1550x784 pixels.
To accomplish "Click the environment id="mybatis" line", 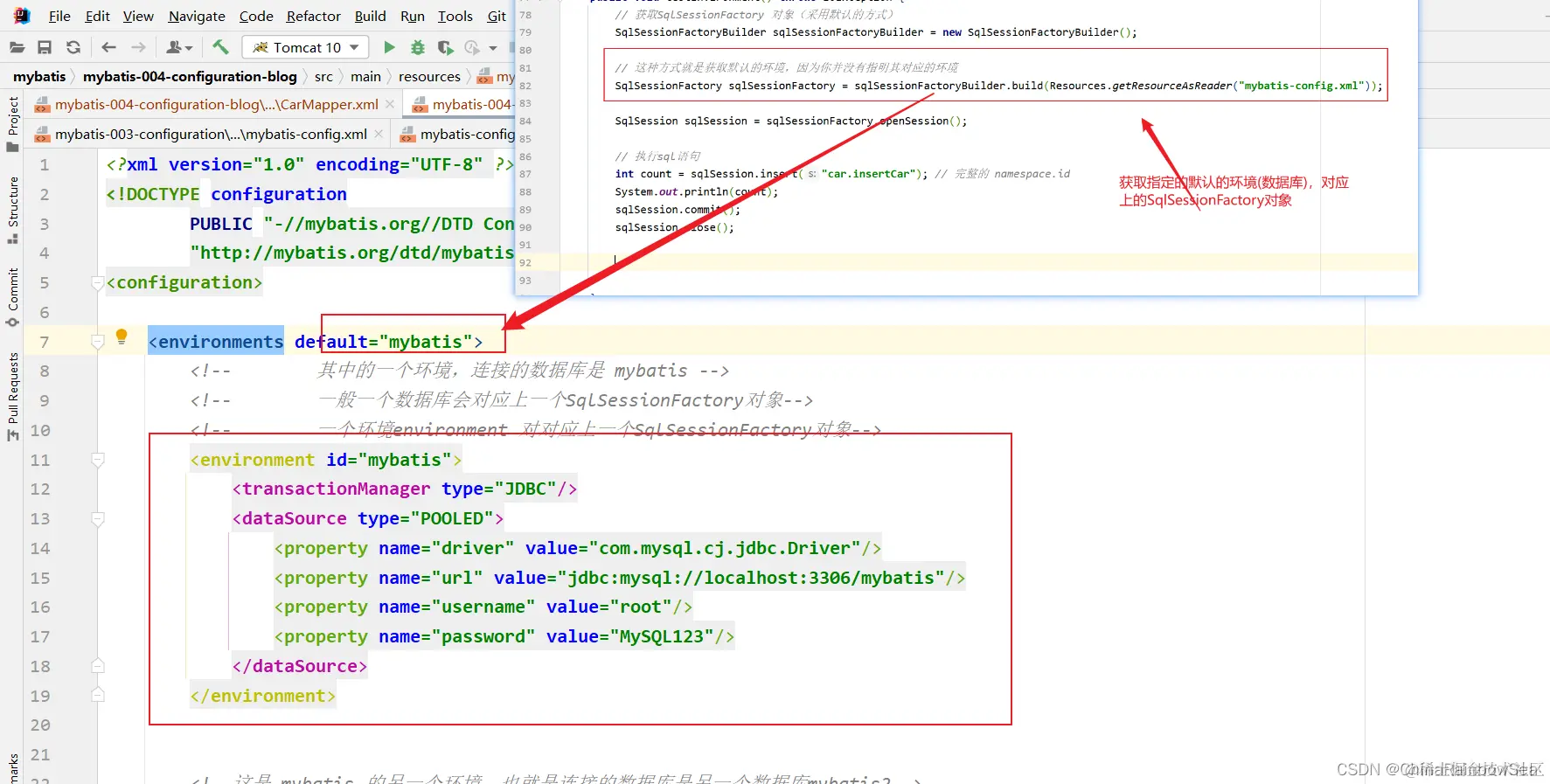I will [326, 460].
